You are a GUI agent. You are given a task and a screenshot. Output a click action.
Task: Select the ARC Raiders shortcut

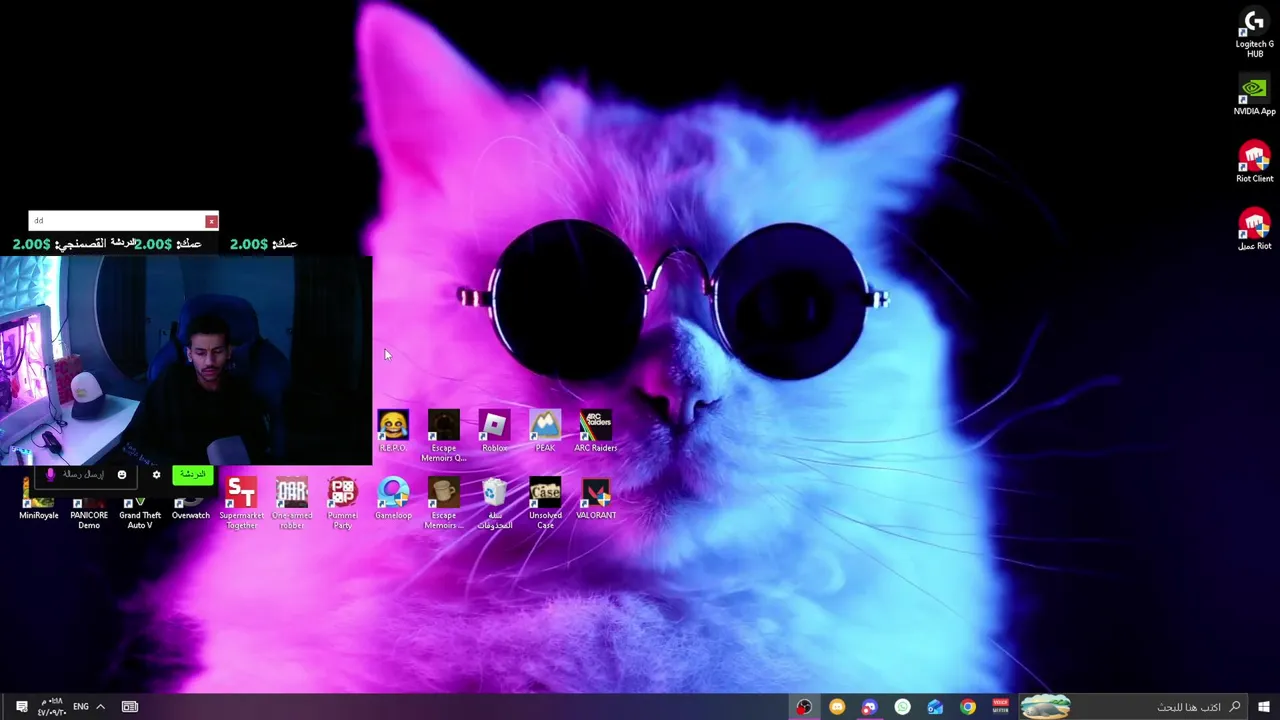coord(596,432)
